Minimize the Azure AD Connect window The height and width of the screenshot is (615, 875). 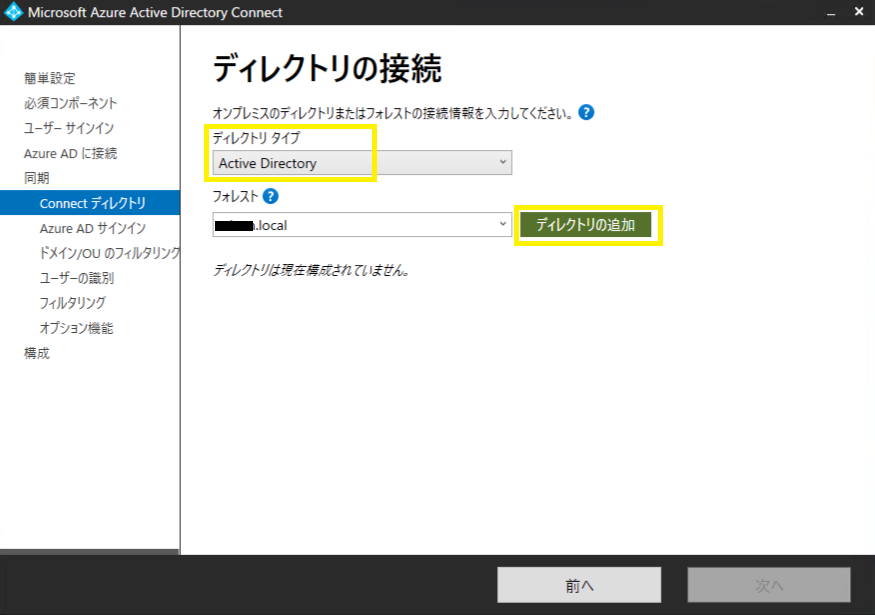831,12
